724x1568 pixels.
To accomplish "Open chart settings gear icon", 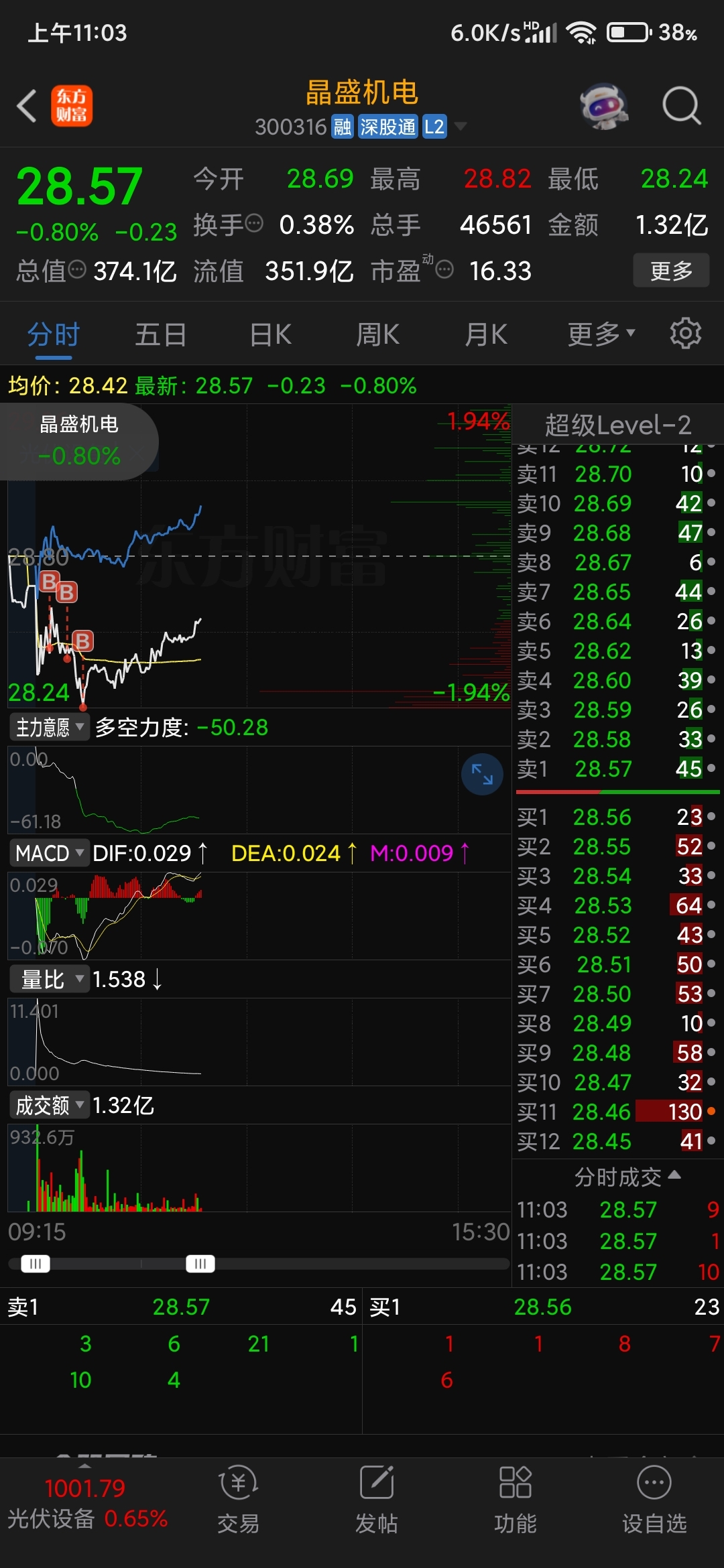I will coord(686,333).
